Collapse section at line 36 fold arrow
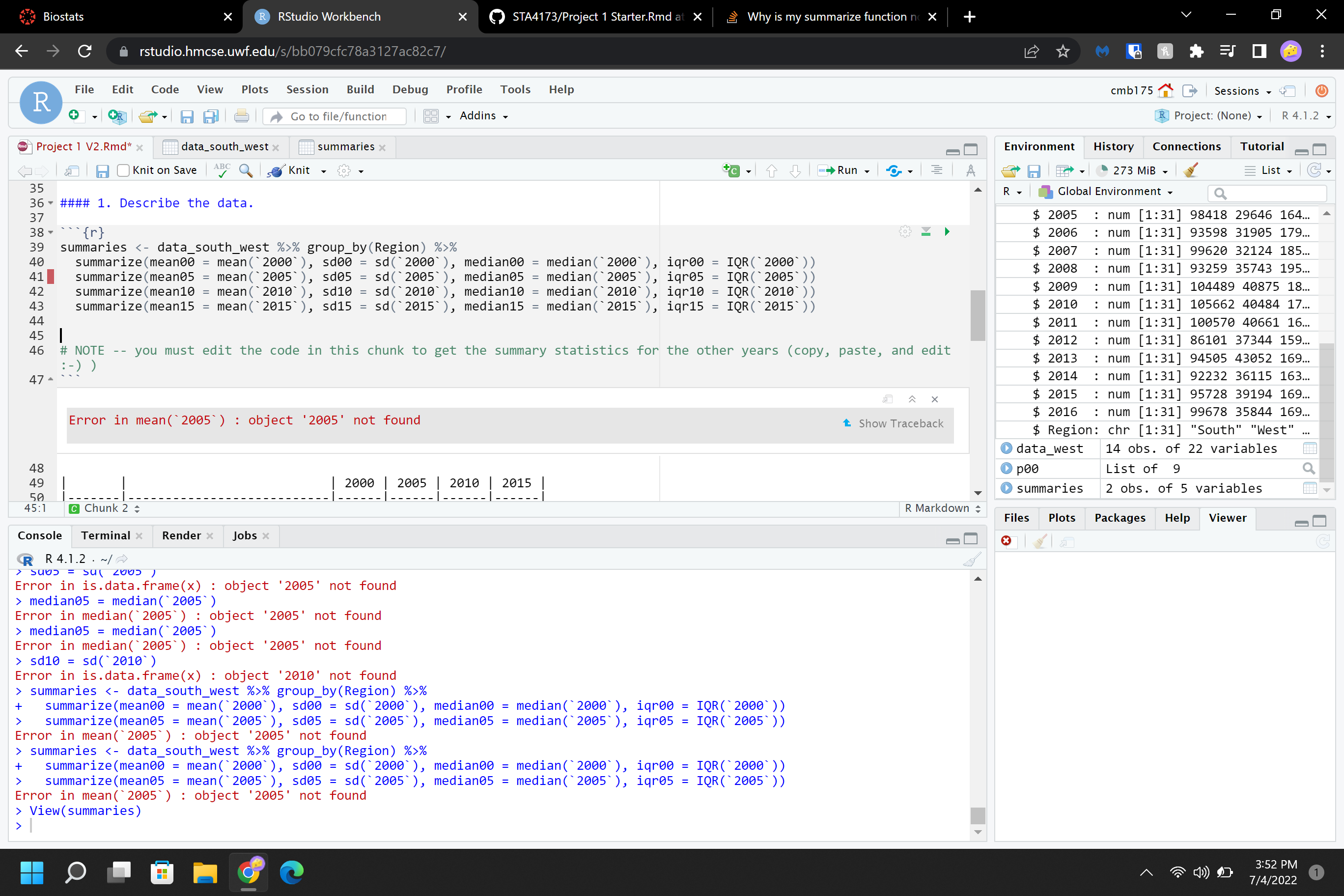Image resolution: width=1344 pixels, height=896 pixels. pyautogui.click(x=51, y=203)
